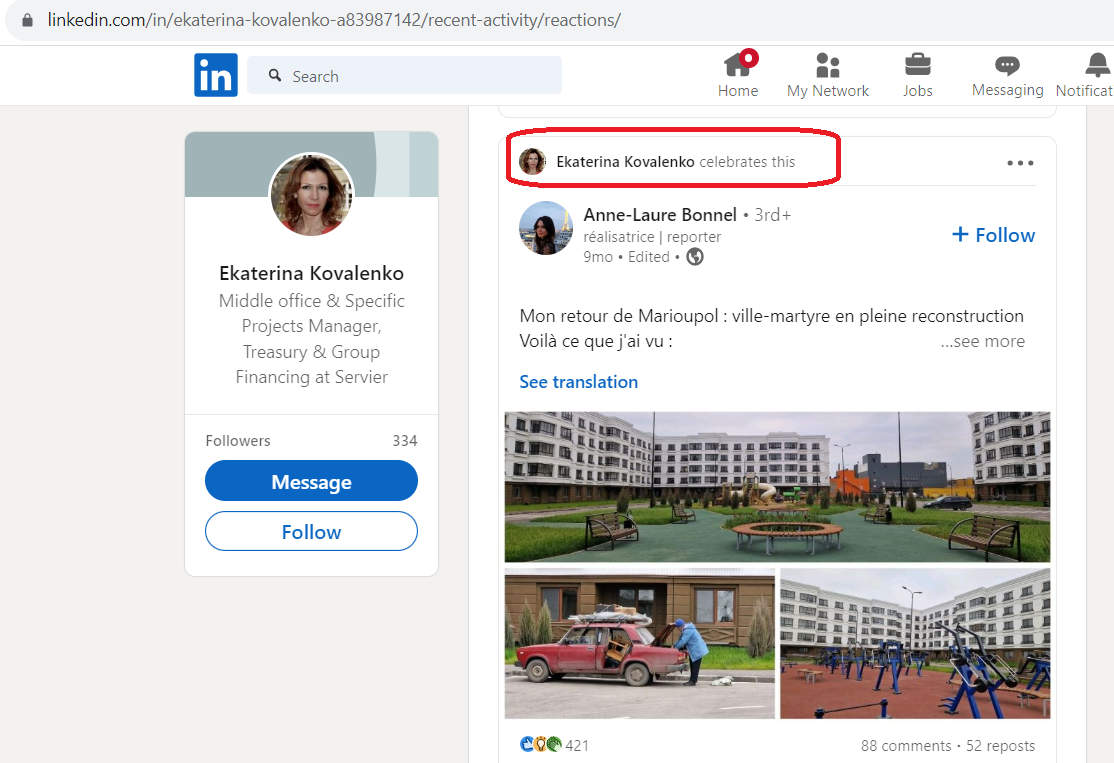1114x763 pixels.
Task: Click the large Ekaterina profile picture
Action: 311,194
